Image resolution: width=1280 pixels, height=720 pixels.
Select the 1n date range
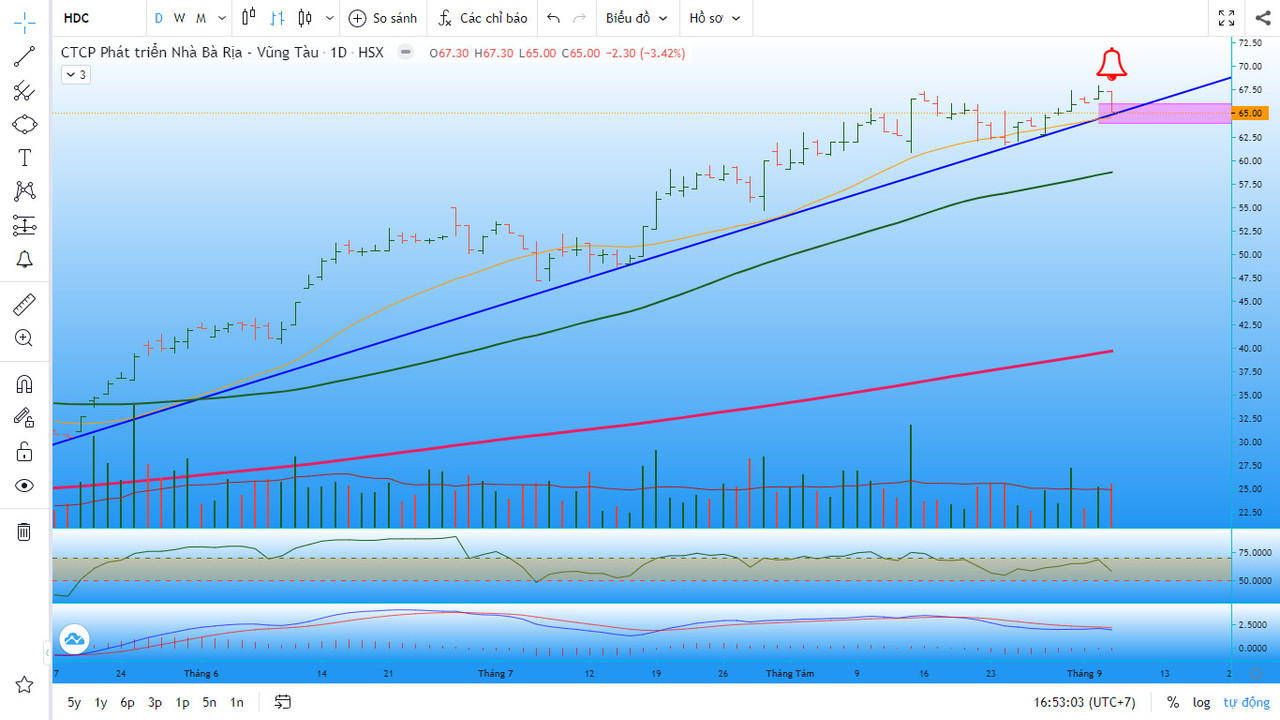(x=237, y=702)
